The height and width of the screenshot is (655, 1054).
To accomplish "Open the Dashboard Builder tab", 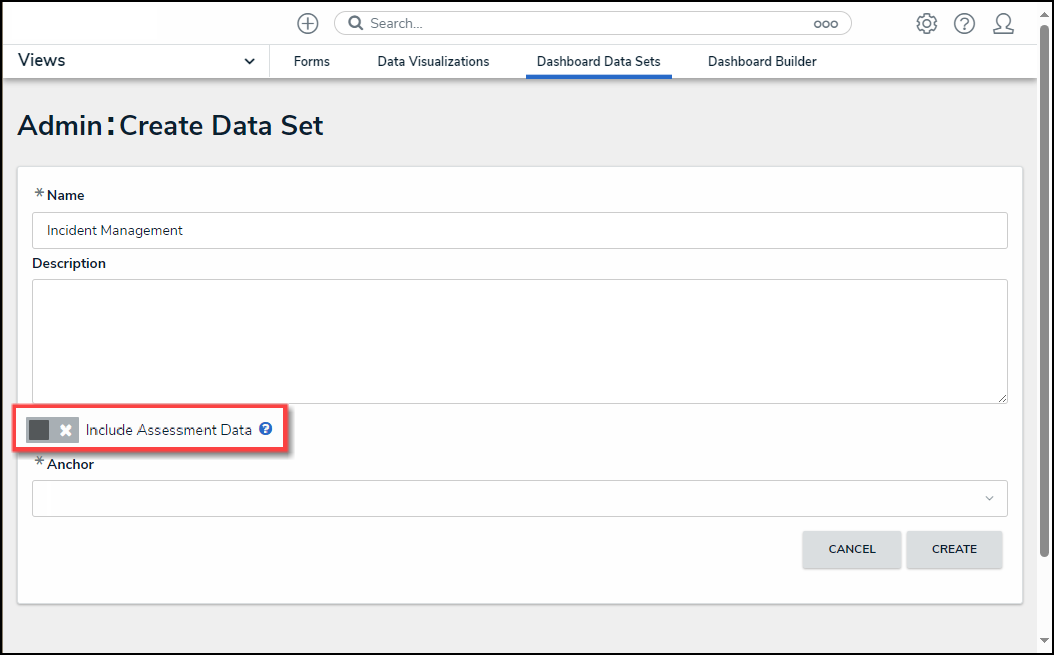I will point(762,62).
